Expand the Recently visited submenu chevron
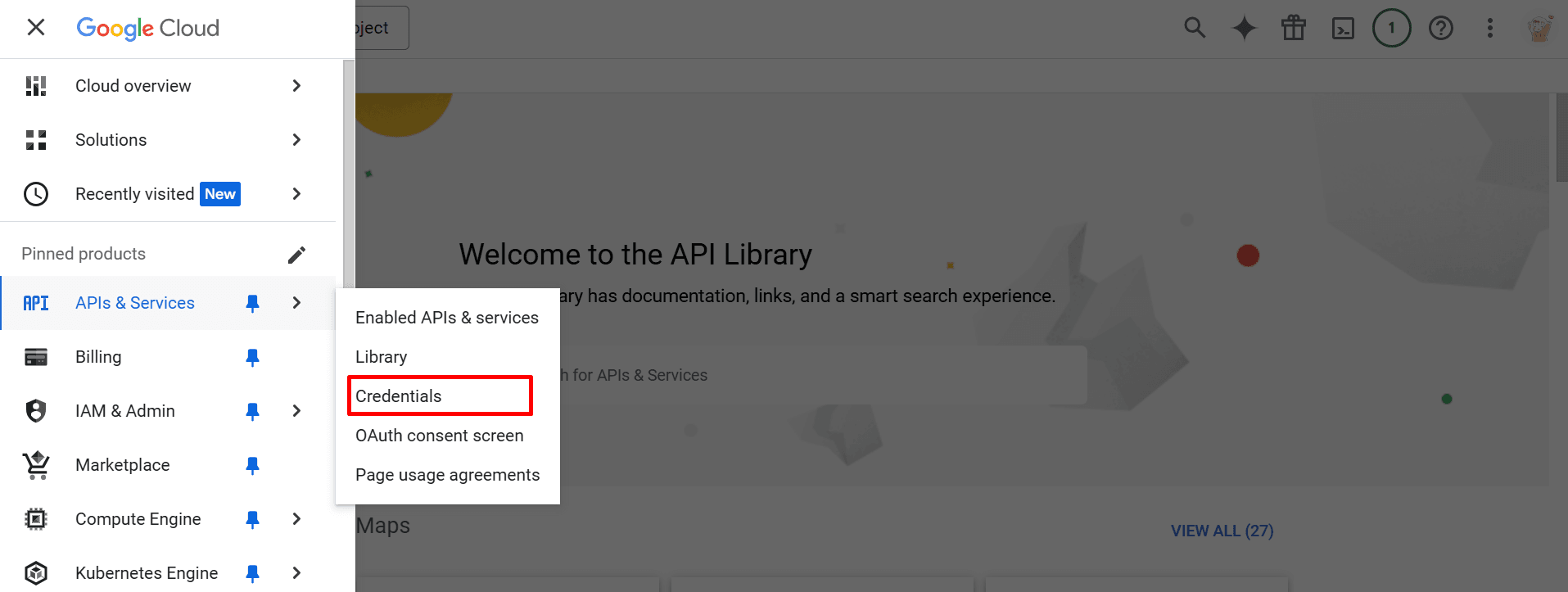 [x=296, y=194]
